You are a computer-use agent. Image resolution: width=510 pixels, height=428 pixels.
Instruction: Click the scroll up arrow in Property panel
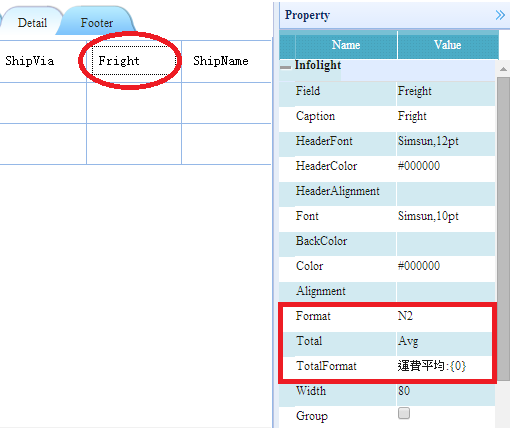[503, 69]
